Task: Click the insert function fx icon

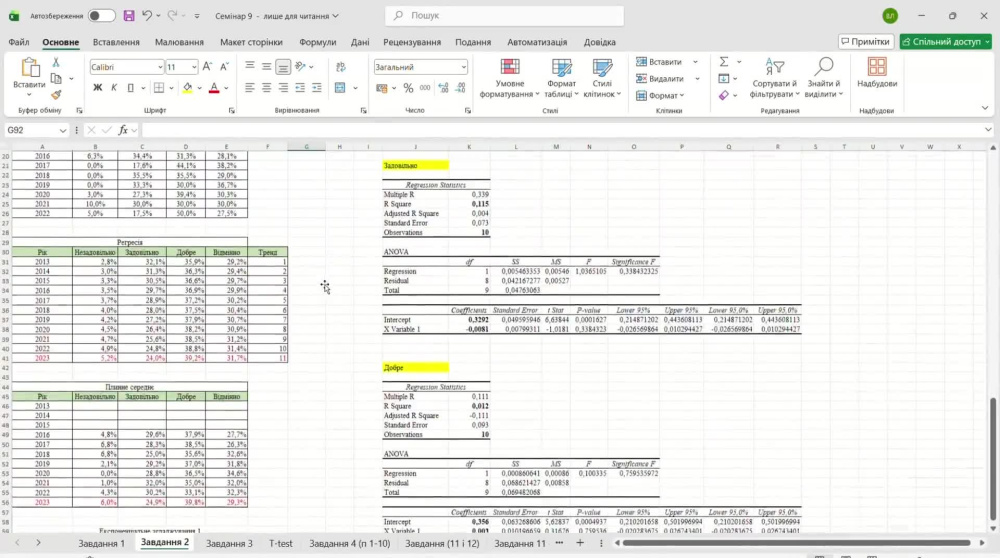Action: [x=123, y=130]
